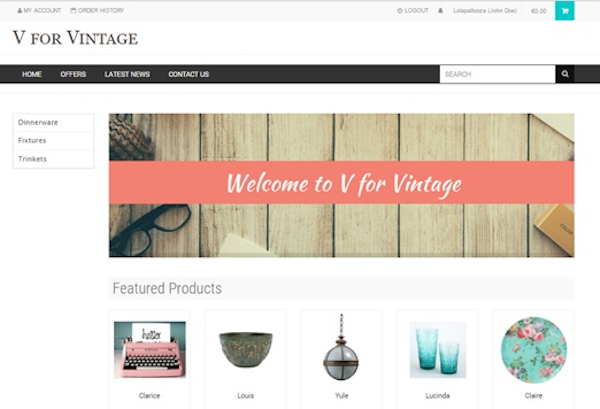Open the Offers menu item
Screen dimensions: 600x409
tap(73, 74)
